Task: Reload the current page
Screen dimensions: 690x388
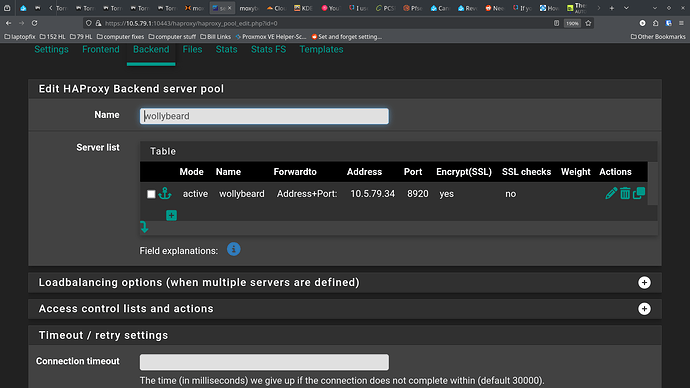Action: click(x=34, y=23)
